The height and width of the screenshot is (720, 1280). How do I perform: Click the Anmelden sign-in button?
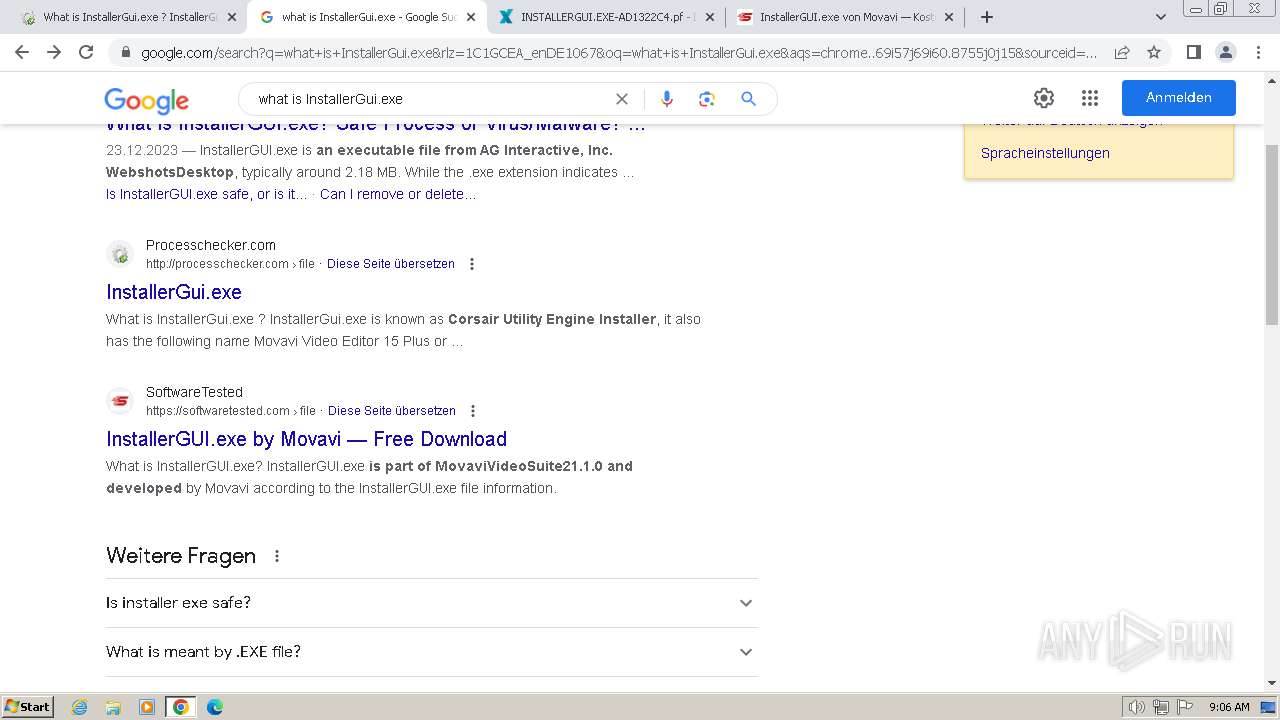click(x=1179, y=98)
